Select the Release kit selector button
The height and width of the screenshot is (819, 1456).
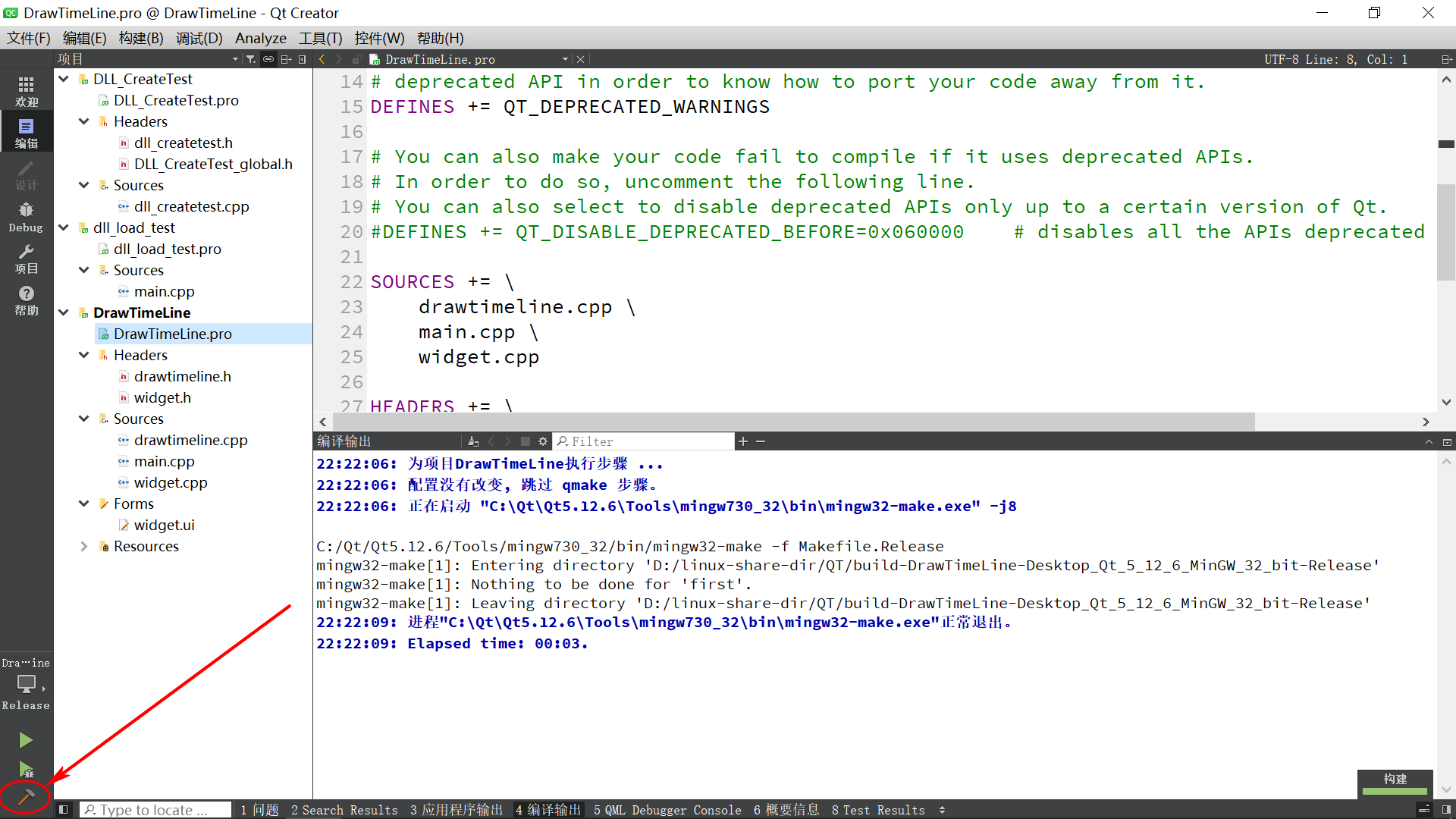point(26,684)
